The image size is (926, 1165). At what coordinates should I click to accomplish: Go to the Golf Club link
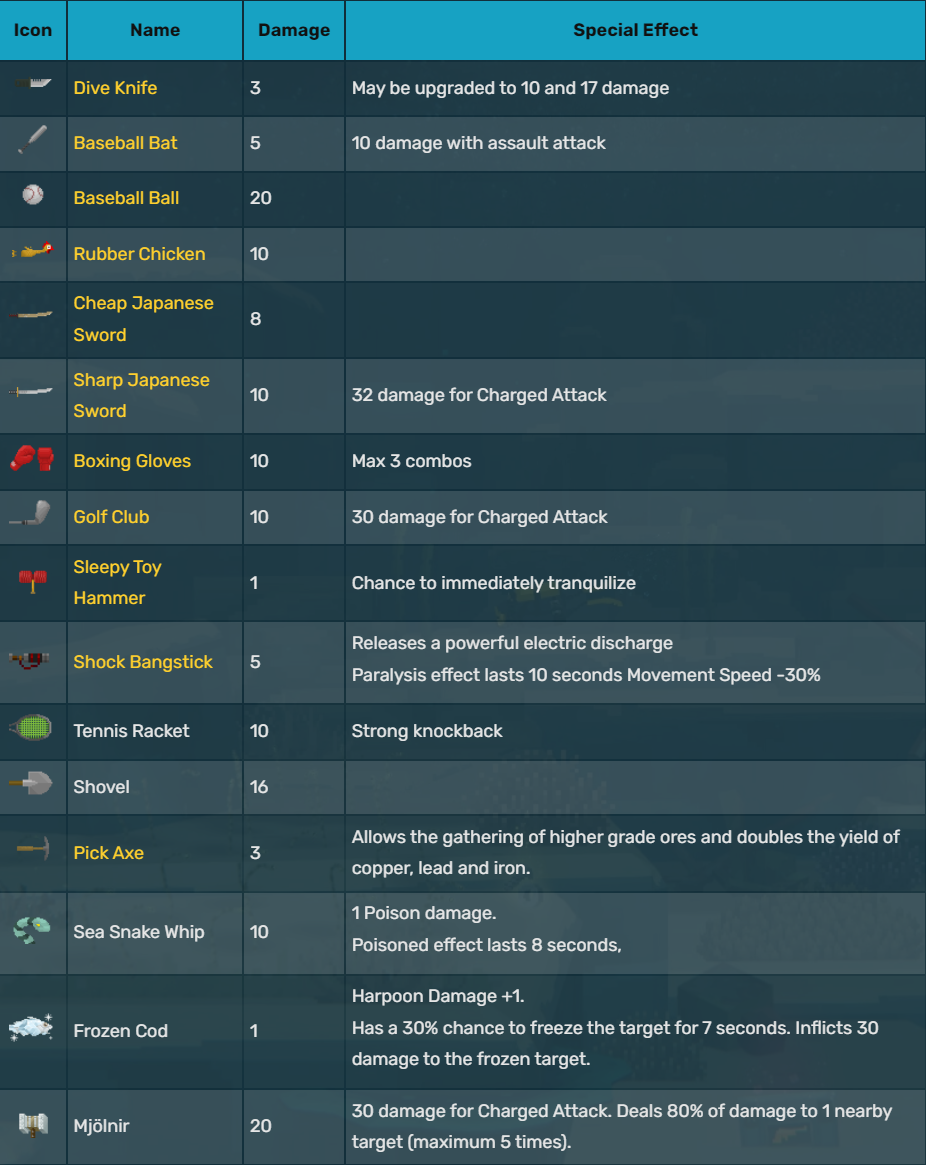[111, 517]
